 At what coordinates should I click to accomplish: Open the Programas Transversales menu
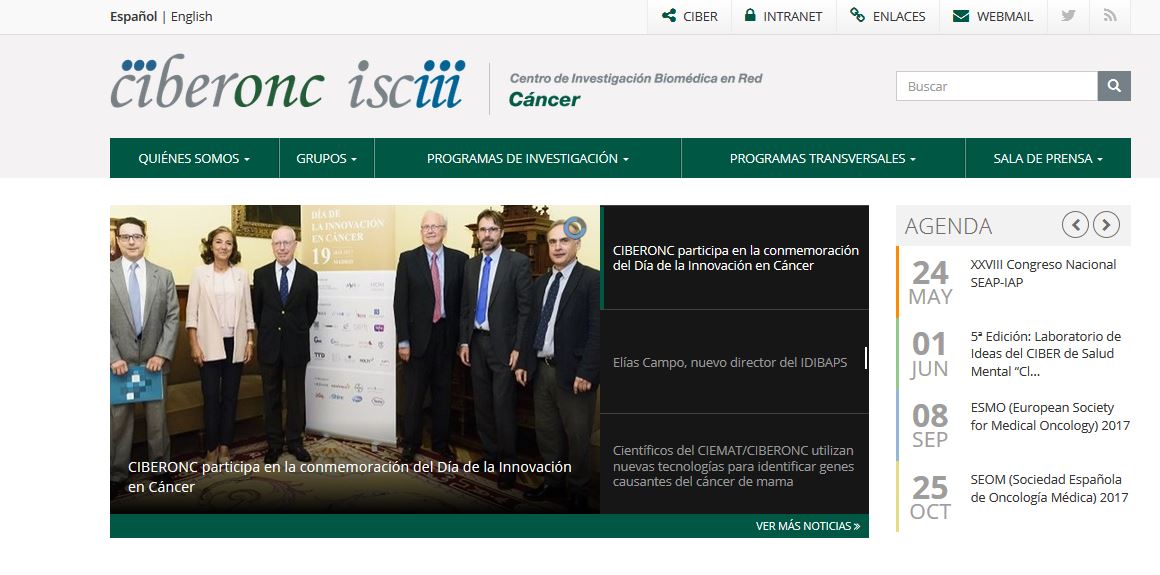click(x=822, y=158)
